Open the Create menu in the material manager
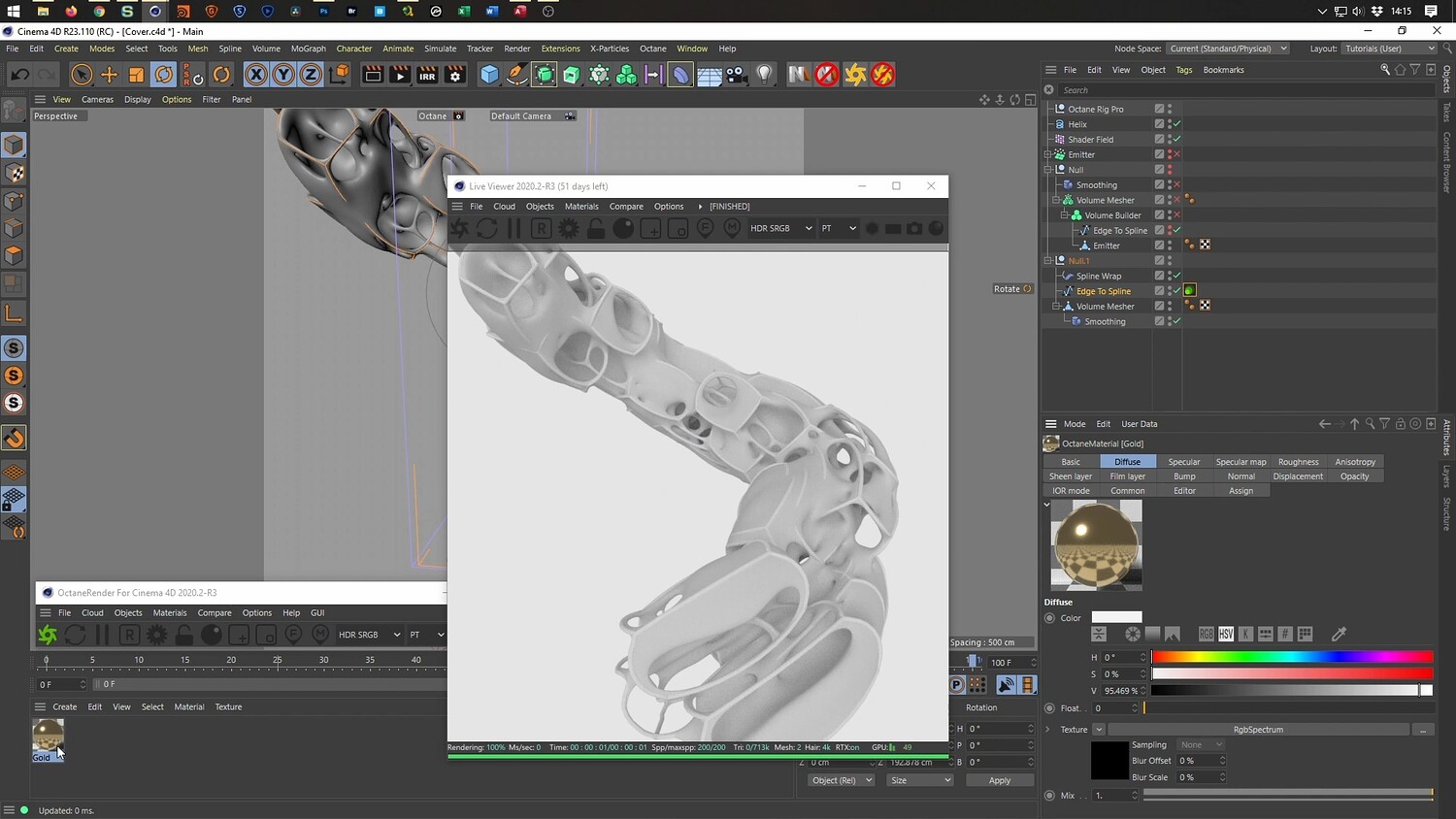 [65, 707]
